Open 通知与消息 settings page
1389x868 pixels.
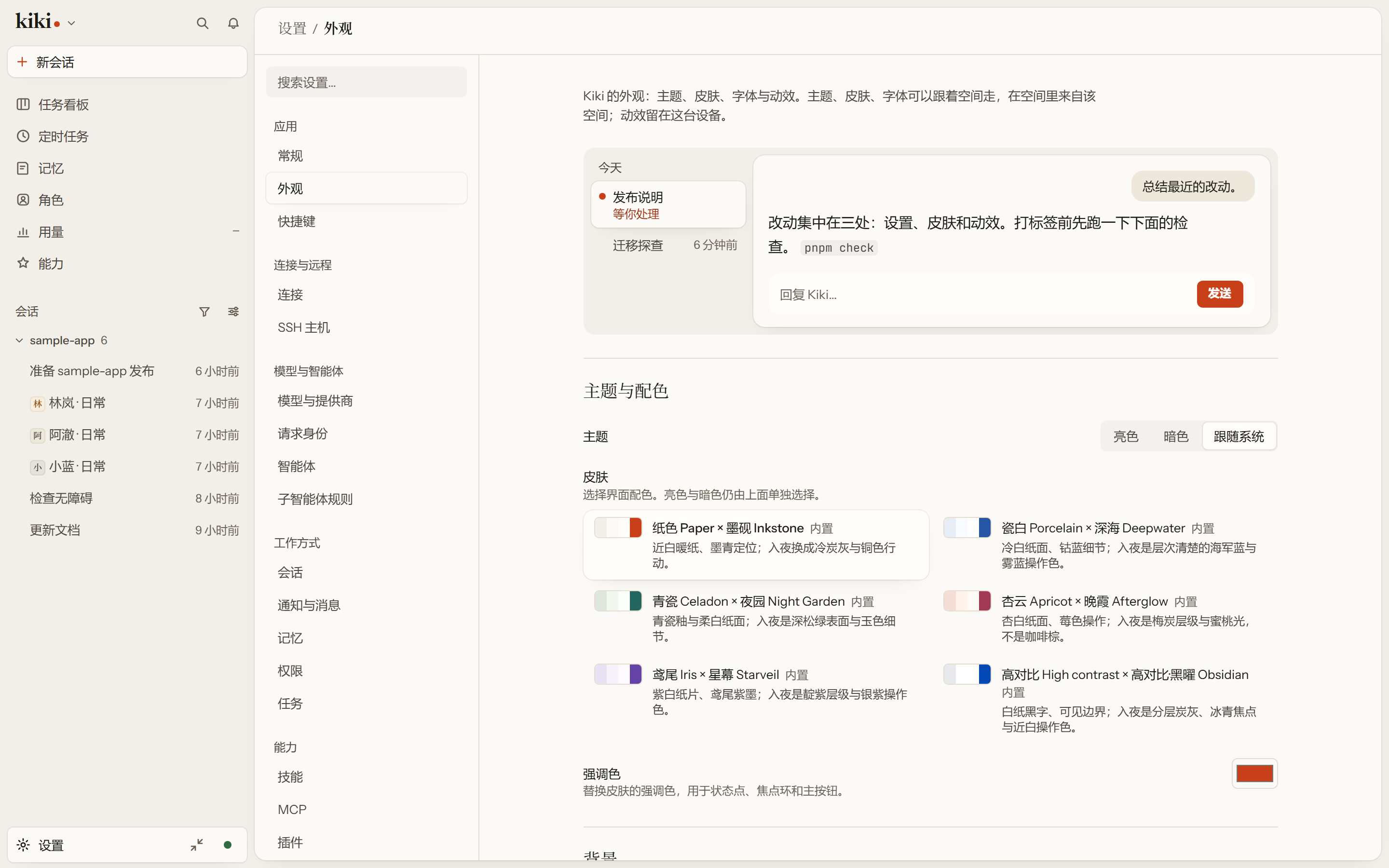(366, 605)
